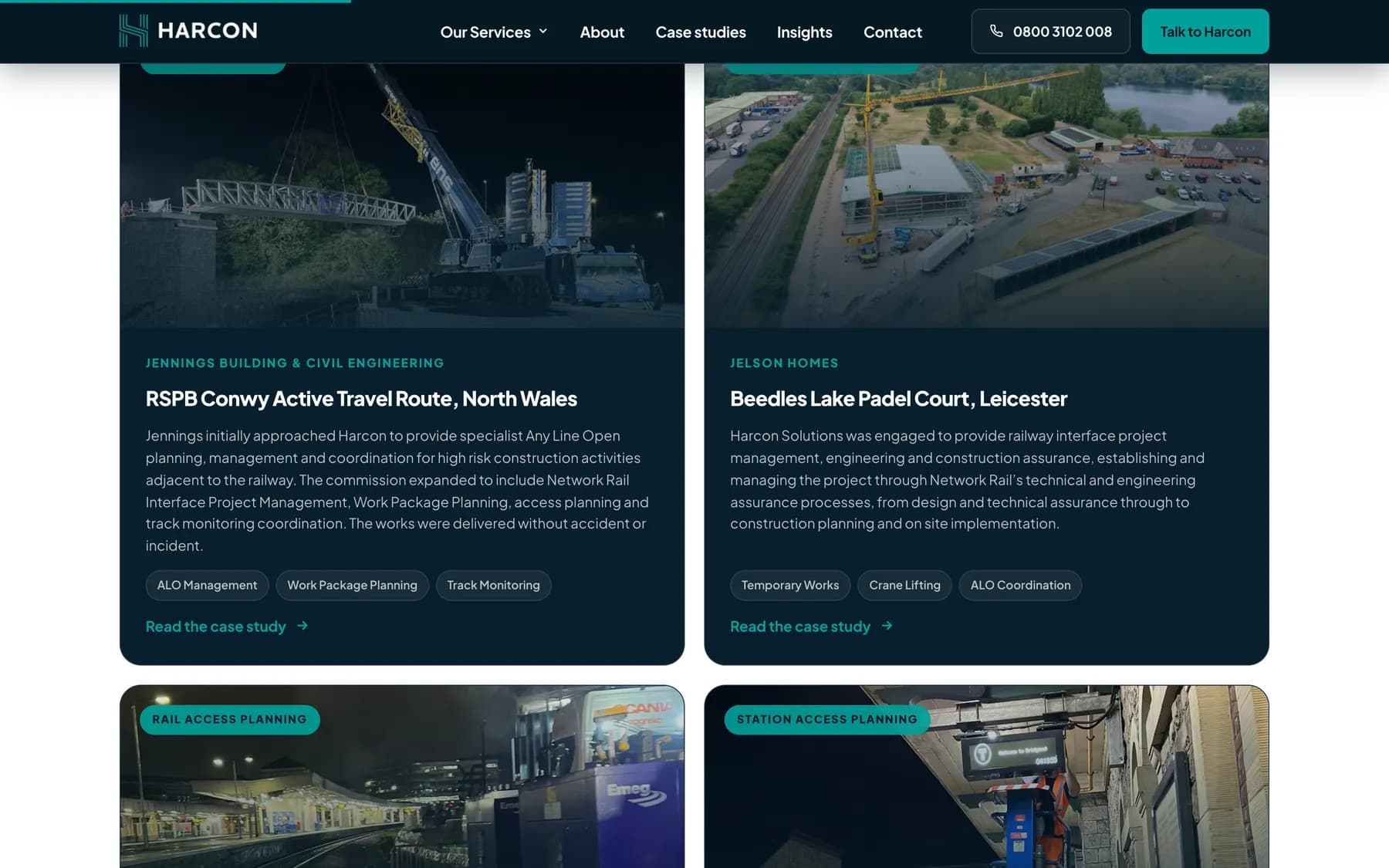The height and width of the screenshot is (868, 1389).
Task: Open the Our Services menu
Action: tap(494, 32)
